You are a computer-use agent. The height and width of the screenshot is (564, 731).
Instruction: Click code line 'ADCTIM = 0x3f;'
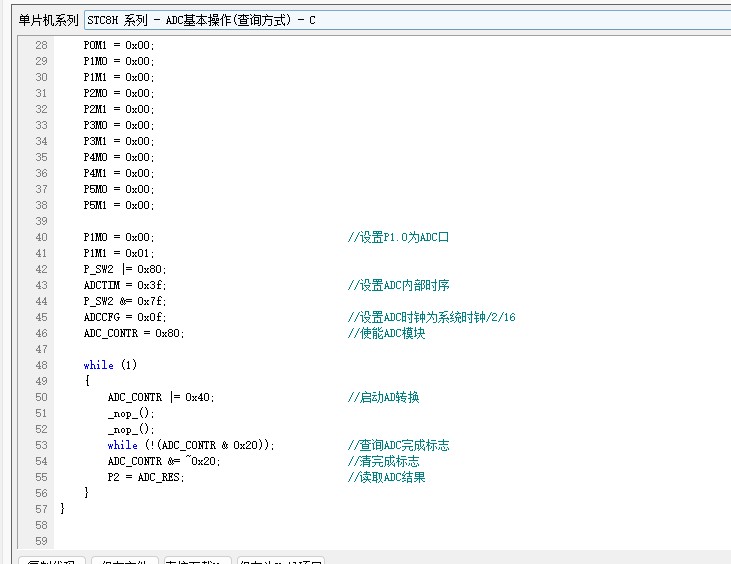pos(125,285)
